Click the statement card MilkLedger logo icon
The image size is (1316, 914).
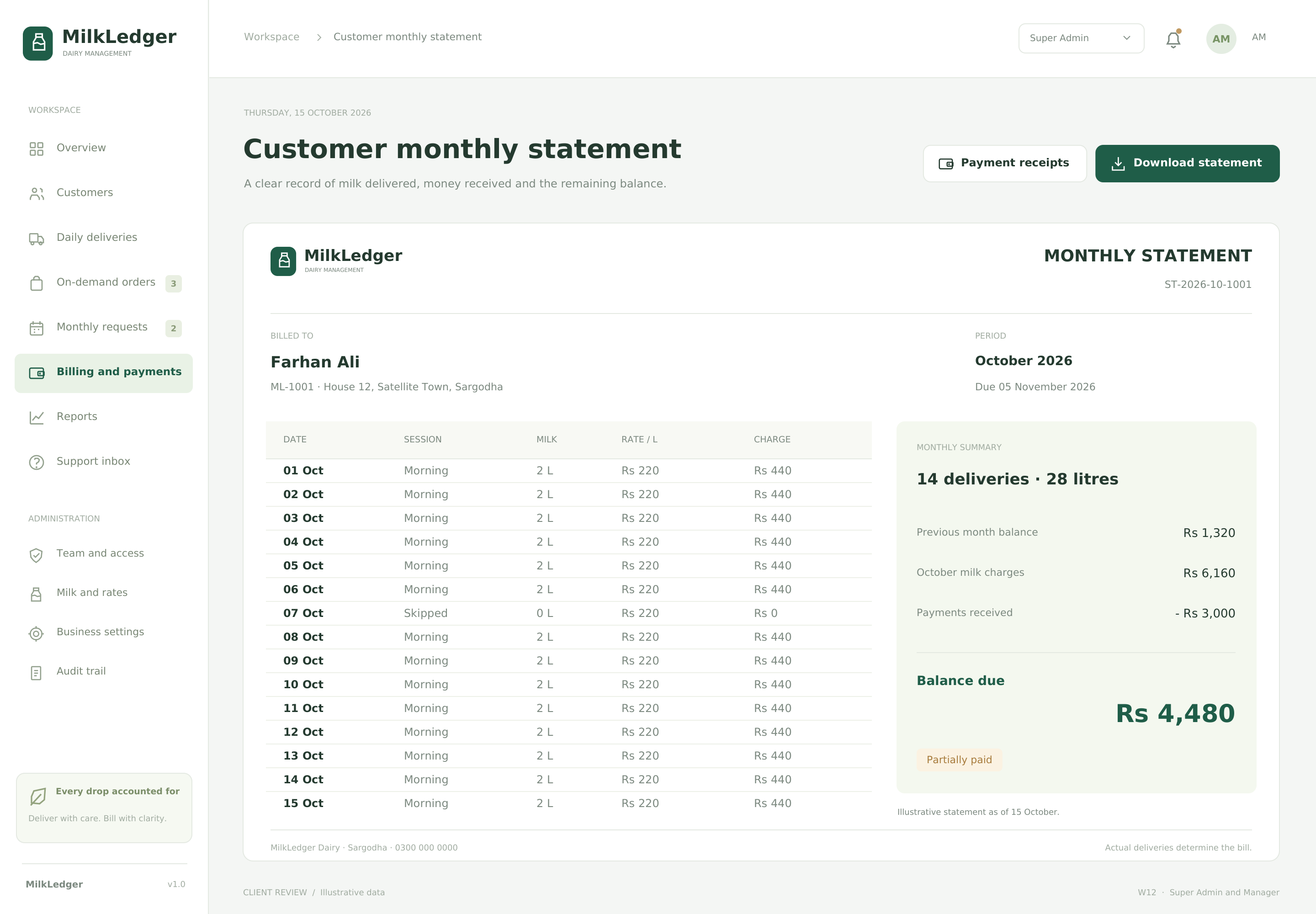283,261
